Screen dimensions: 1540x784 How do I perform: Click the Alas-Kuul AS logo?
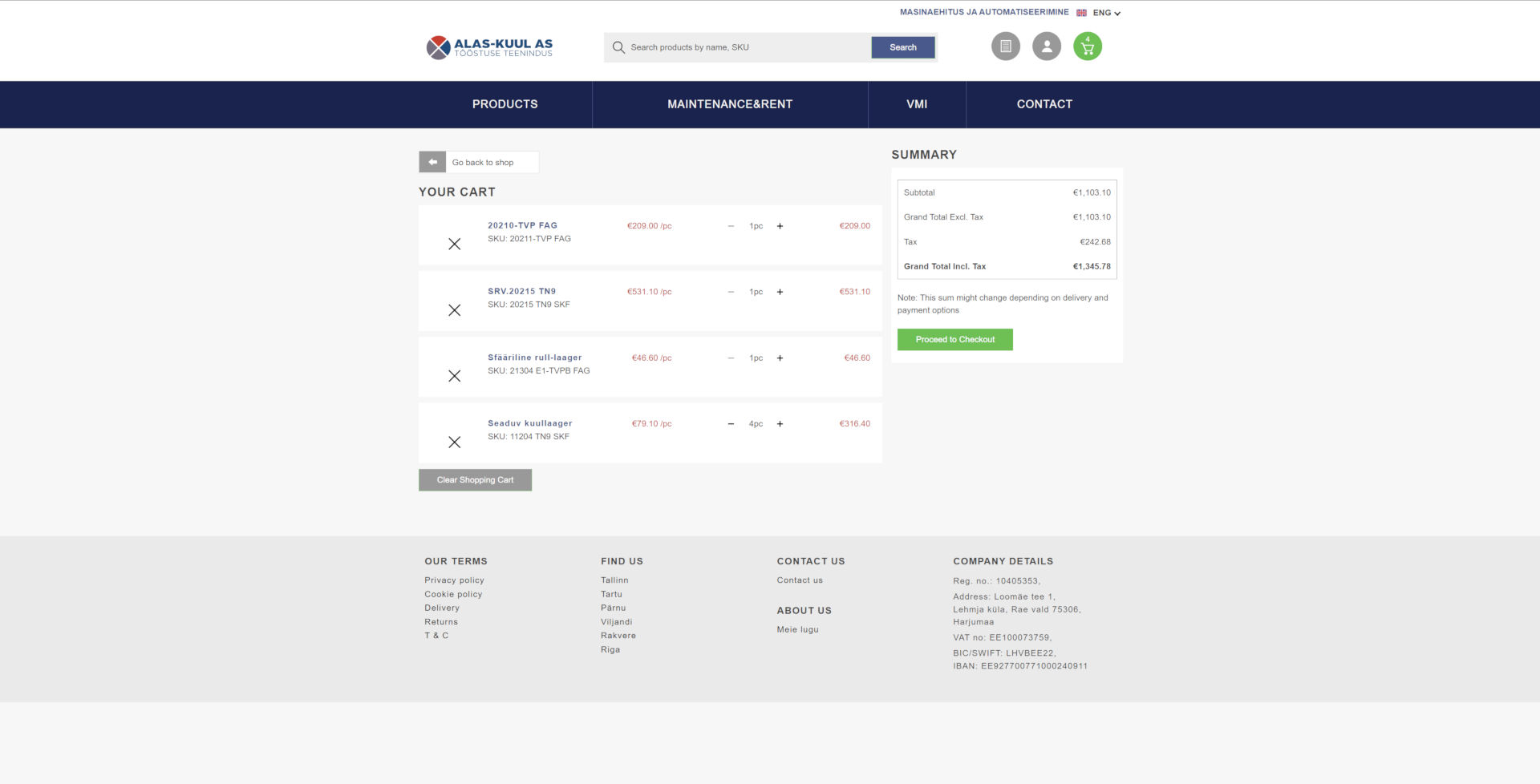[488, 46]
